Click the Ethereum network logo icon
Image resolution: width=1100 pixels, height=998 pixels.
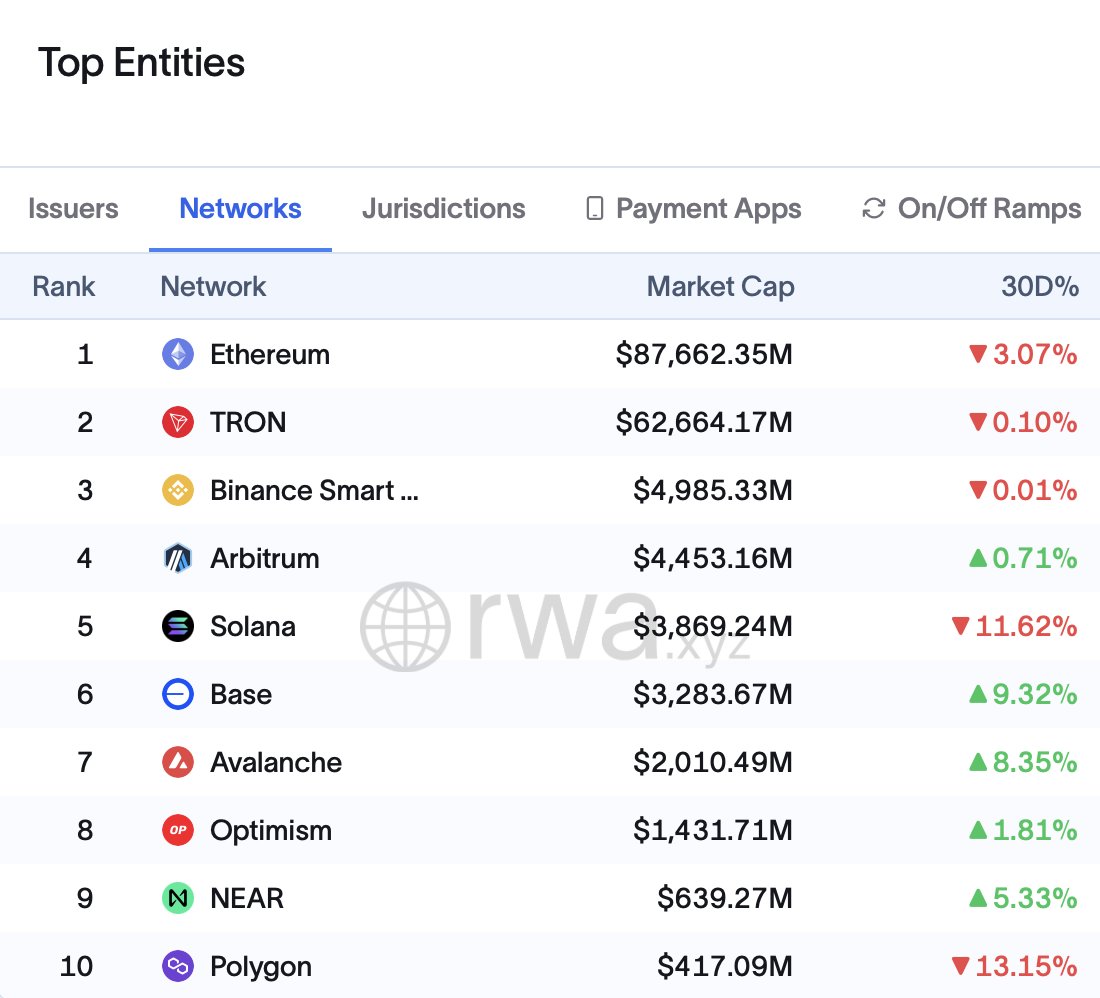[x=178, y=354]
